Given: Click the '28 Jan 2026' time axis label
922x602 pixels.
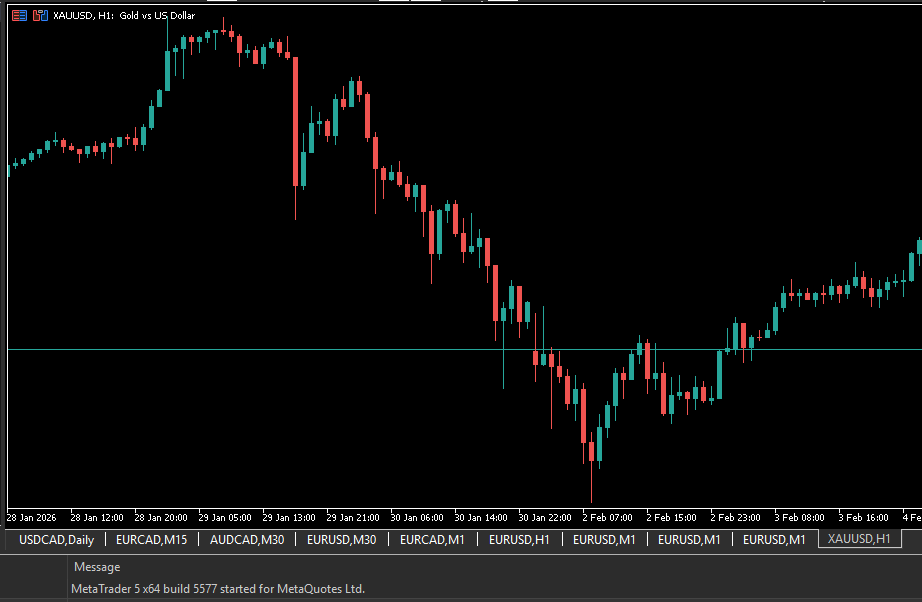Looking at the screenshot, I should pos(32,517).
